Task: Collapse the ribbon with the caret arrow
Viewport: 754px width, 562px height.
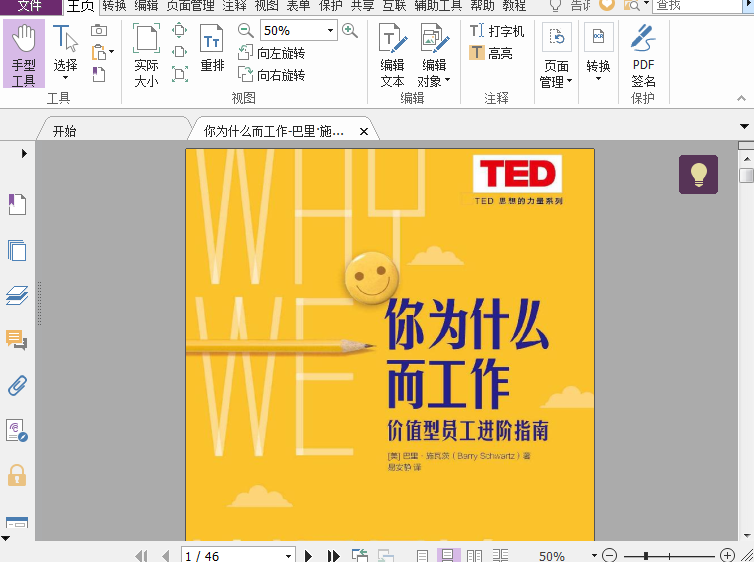Action: 741,98
